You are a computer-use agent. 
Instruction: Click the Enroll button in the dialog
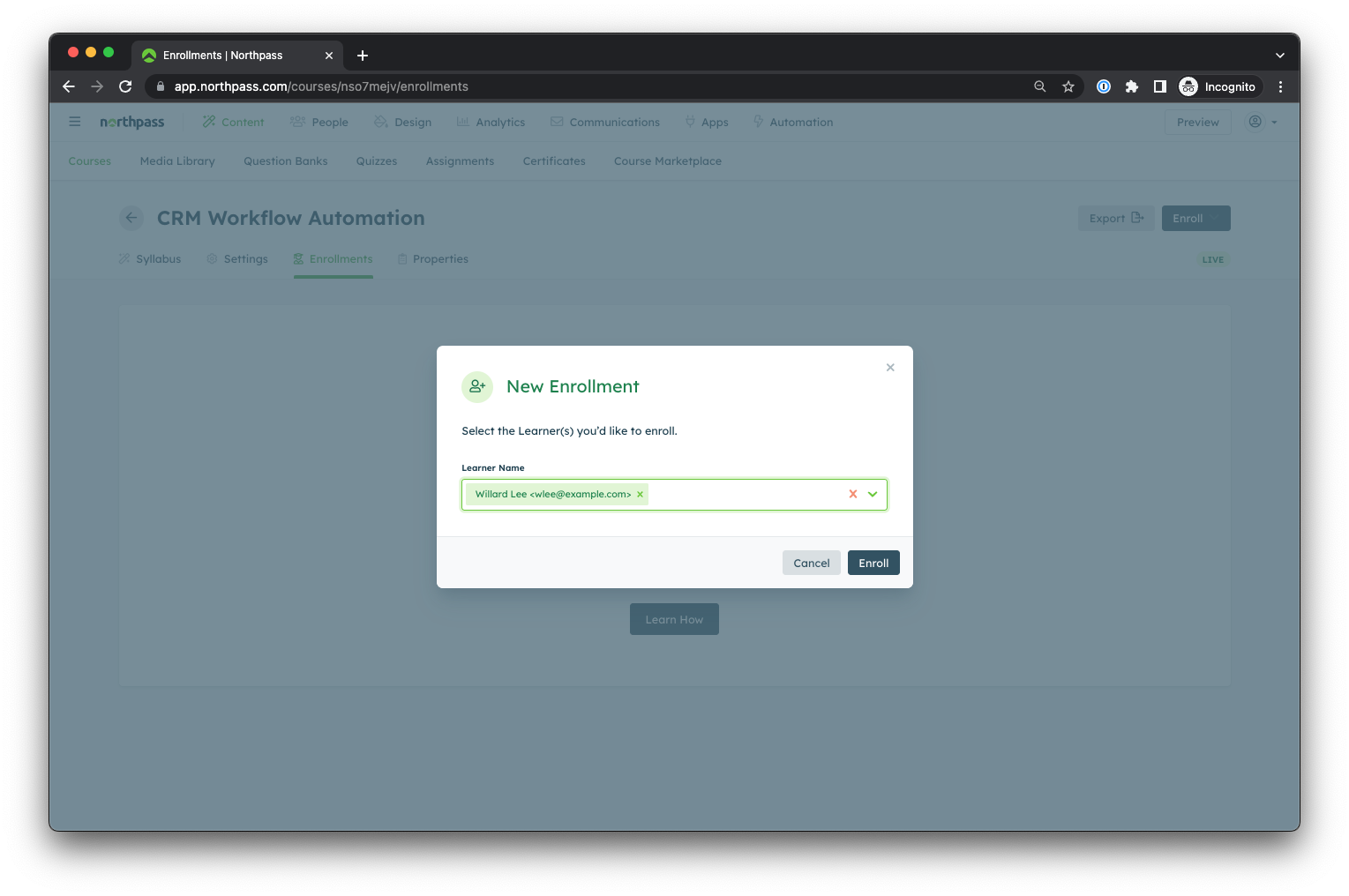click(x=873, y=562)
